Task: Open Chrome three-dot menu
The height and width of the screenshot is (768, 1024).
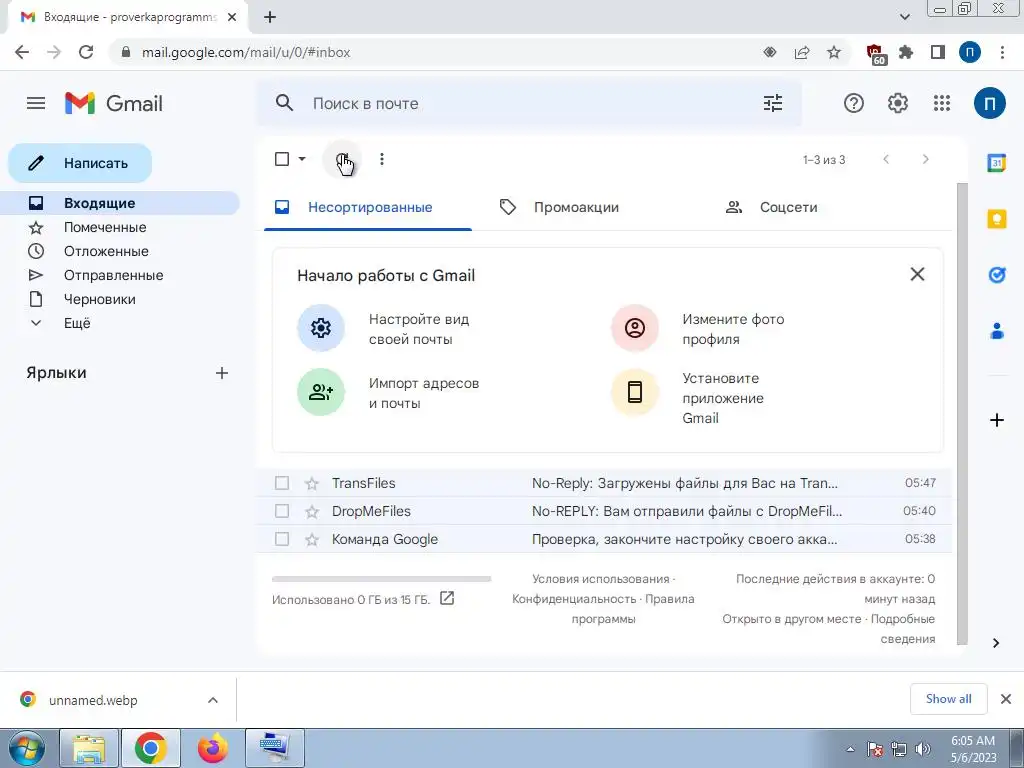Action: (x=1002, y=52)
